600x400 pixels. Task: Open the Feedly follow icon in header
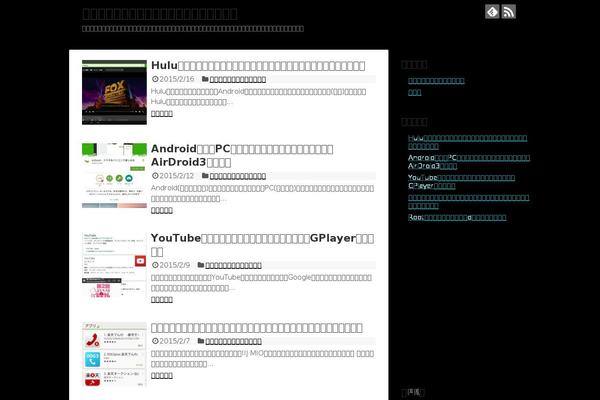point(492,11)
